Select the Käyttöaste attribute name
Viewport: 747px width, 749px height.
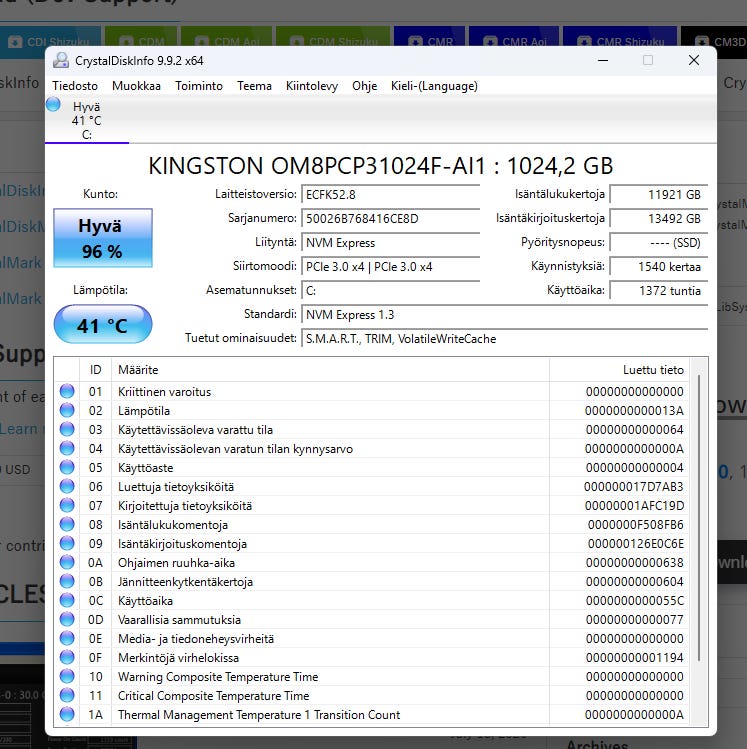point(145,468)
